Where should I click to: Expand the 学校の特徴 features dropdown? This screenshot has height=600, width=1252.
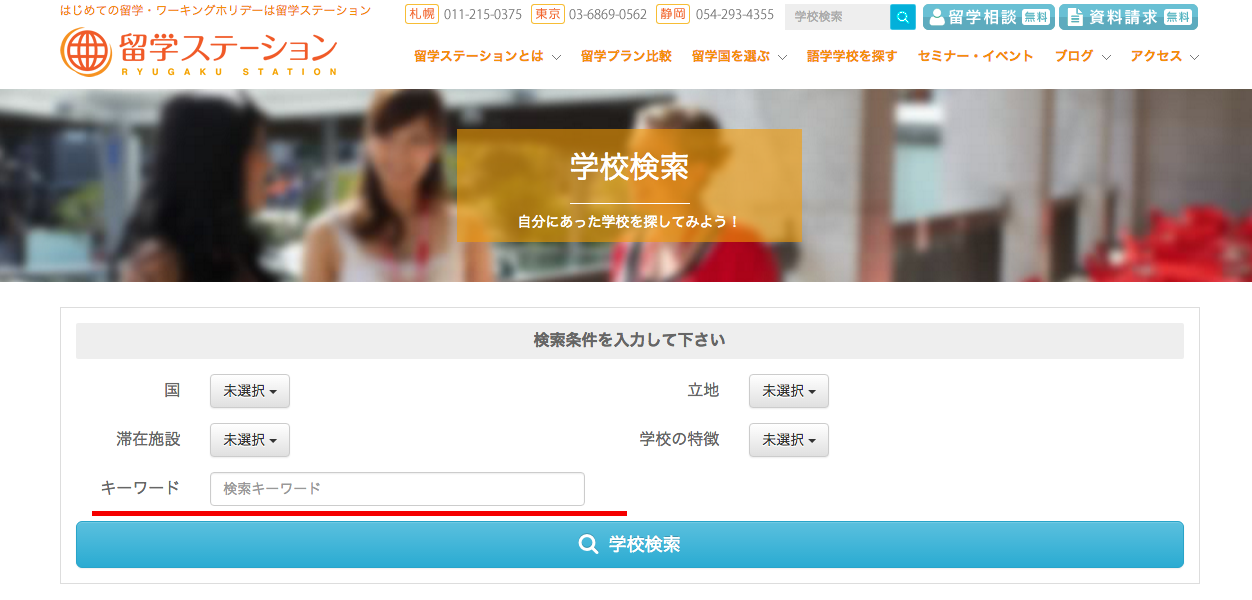(788, 440)
